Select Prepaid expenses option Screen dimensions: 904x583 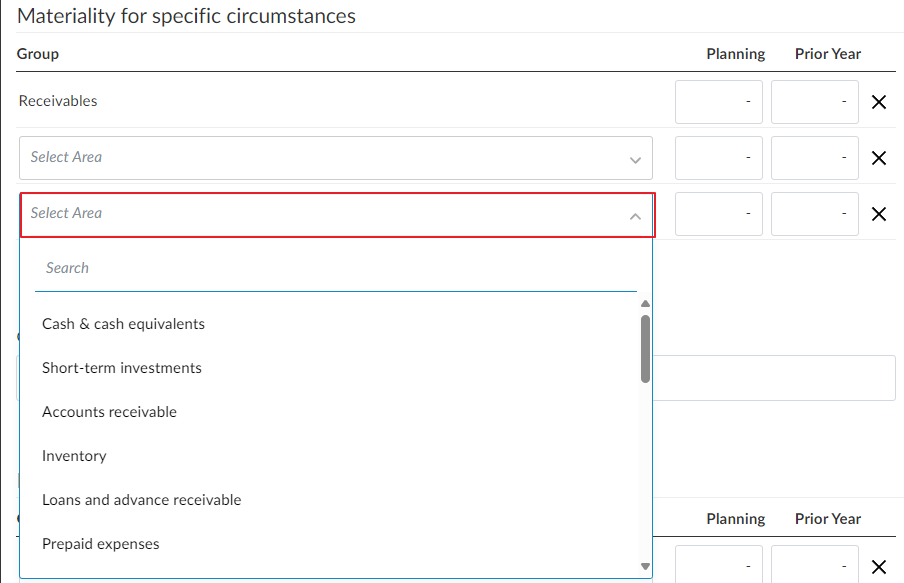[100, 544]
